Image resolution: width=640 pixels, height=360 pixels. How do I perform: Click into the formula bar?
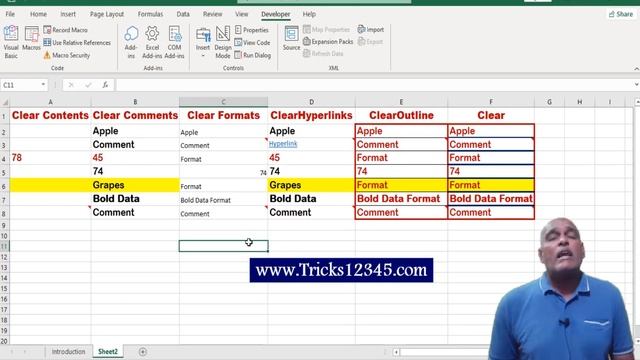click(x=373, y=85)
